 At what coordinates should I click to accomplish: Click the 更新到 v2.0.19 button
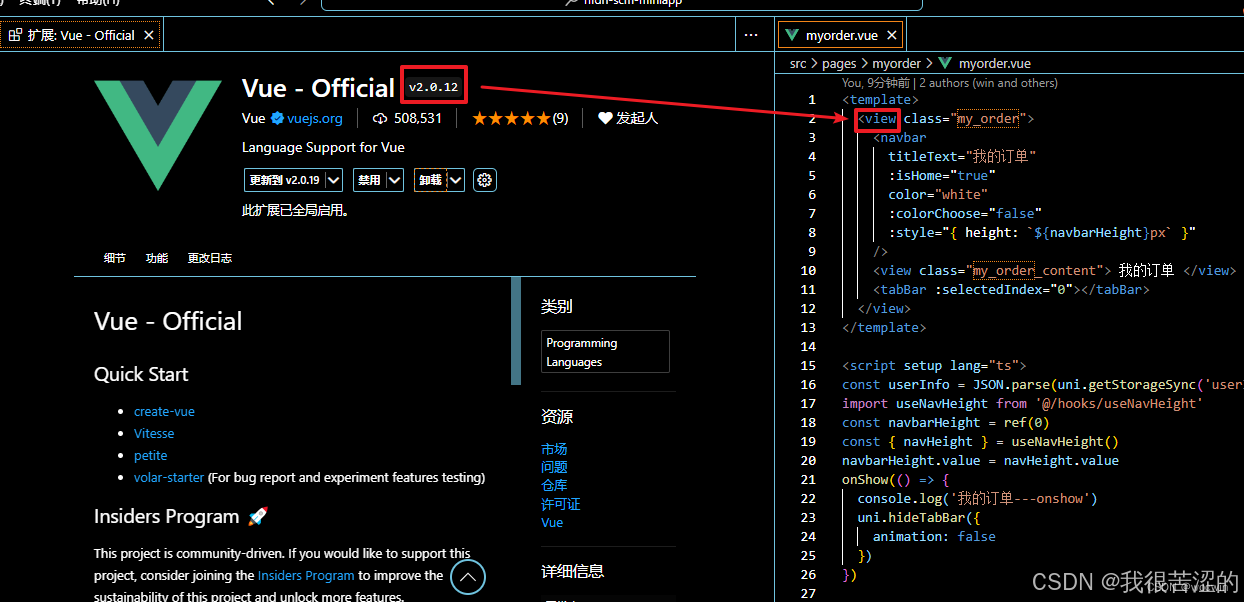[x=284, y=180]
